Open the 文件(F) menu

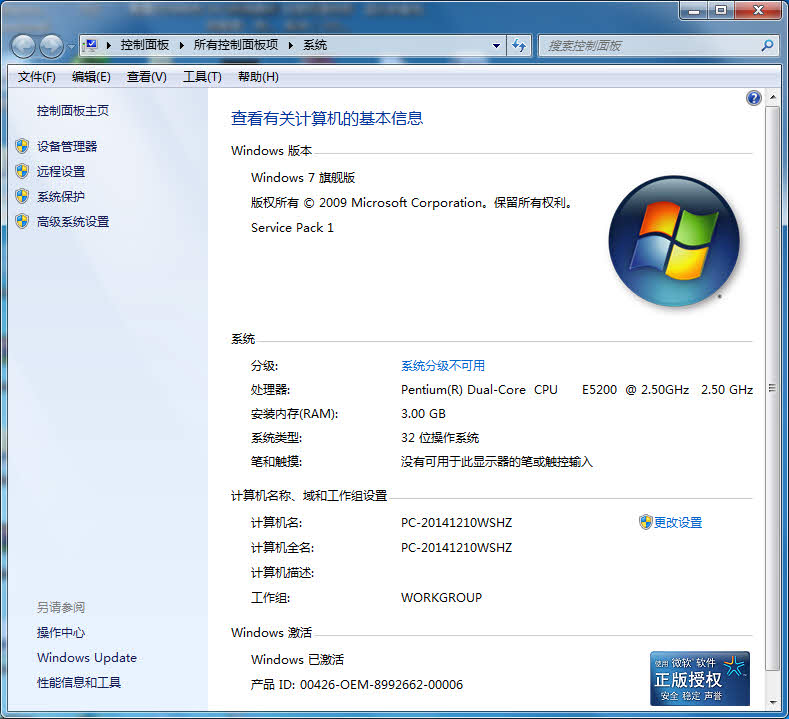pyautogui.click(x=36, y=77)
